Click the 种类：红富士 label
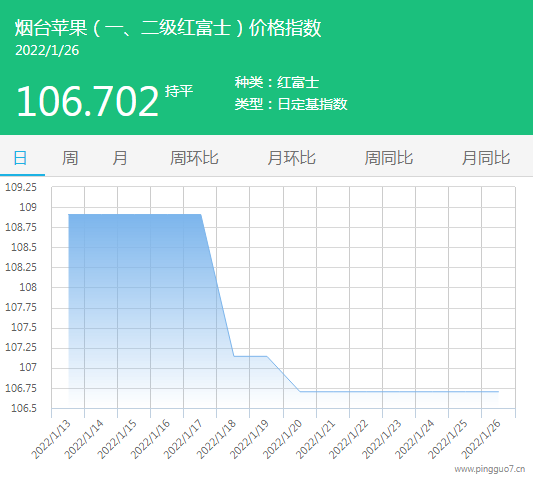Image resolution: width=533 pixels, height=478 pixels. coord(277,83)
